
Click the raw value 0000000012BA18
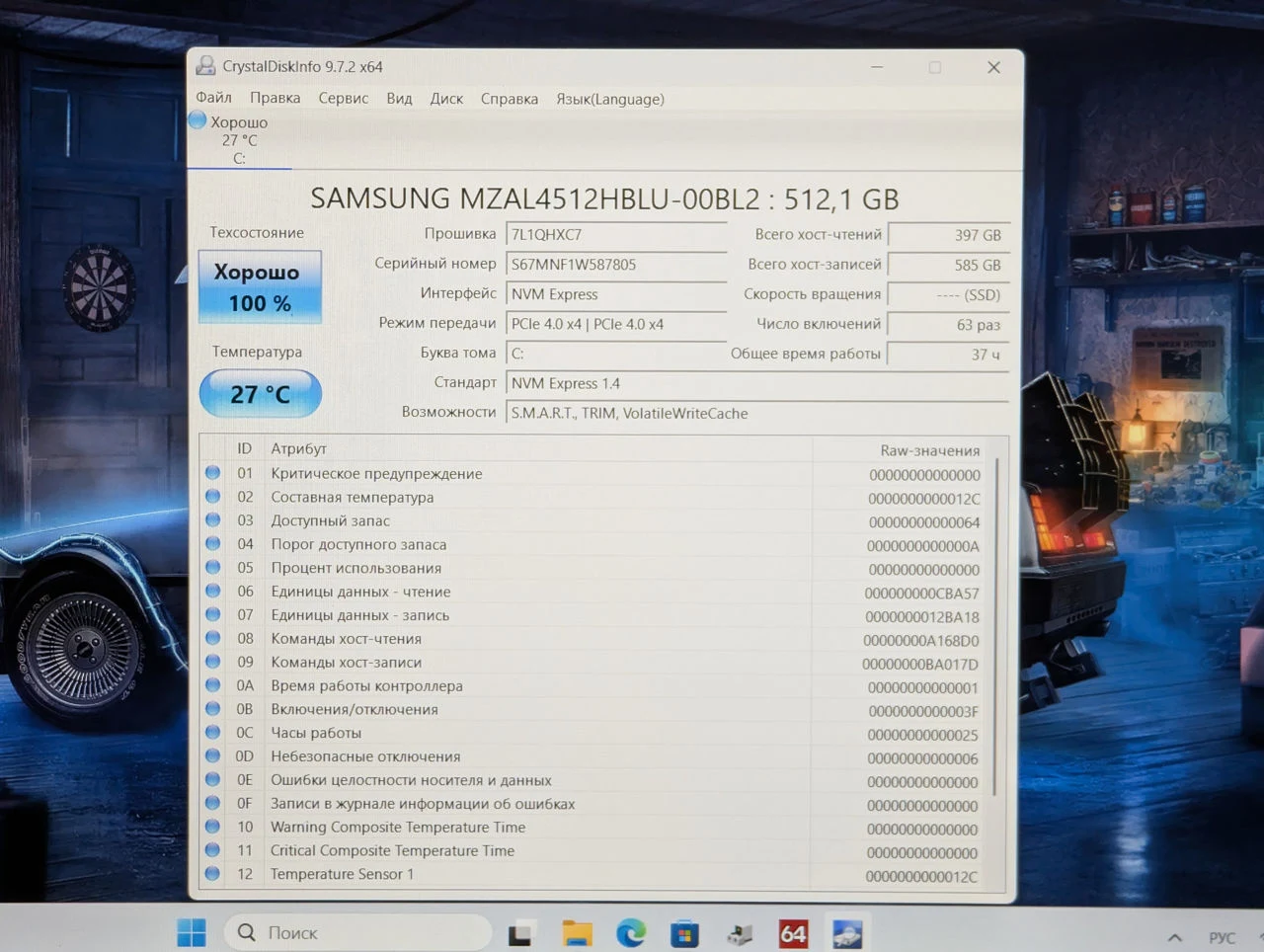[922, 617]
